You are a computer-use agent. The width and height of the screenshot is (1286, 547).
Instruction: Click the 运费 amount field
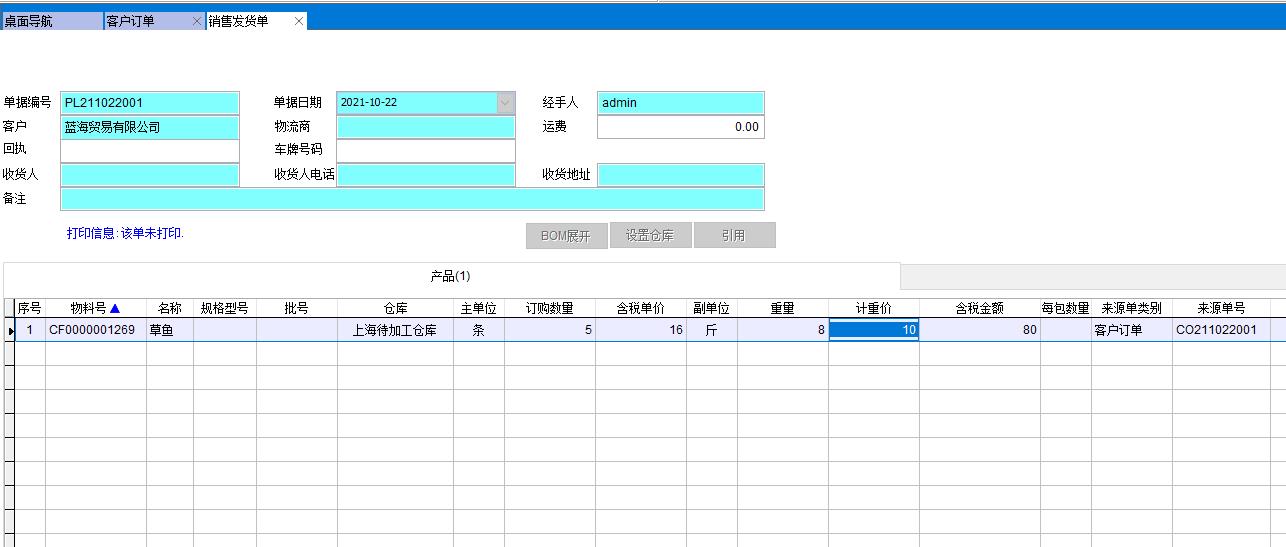[680, 127]
